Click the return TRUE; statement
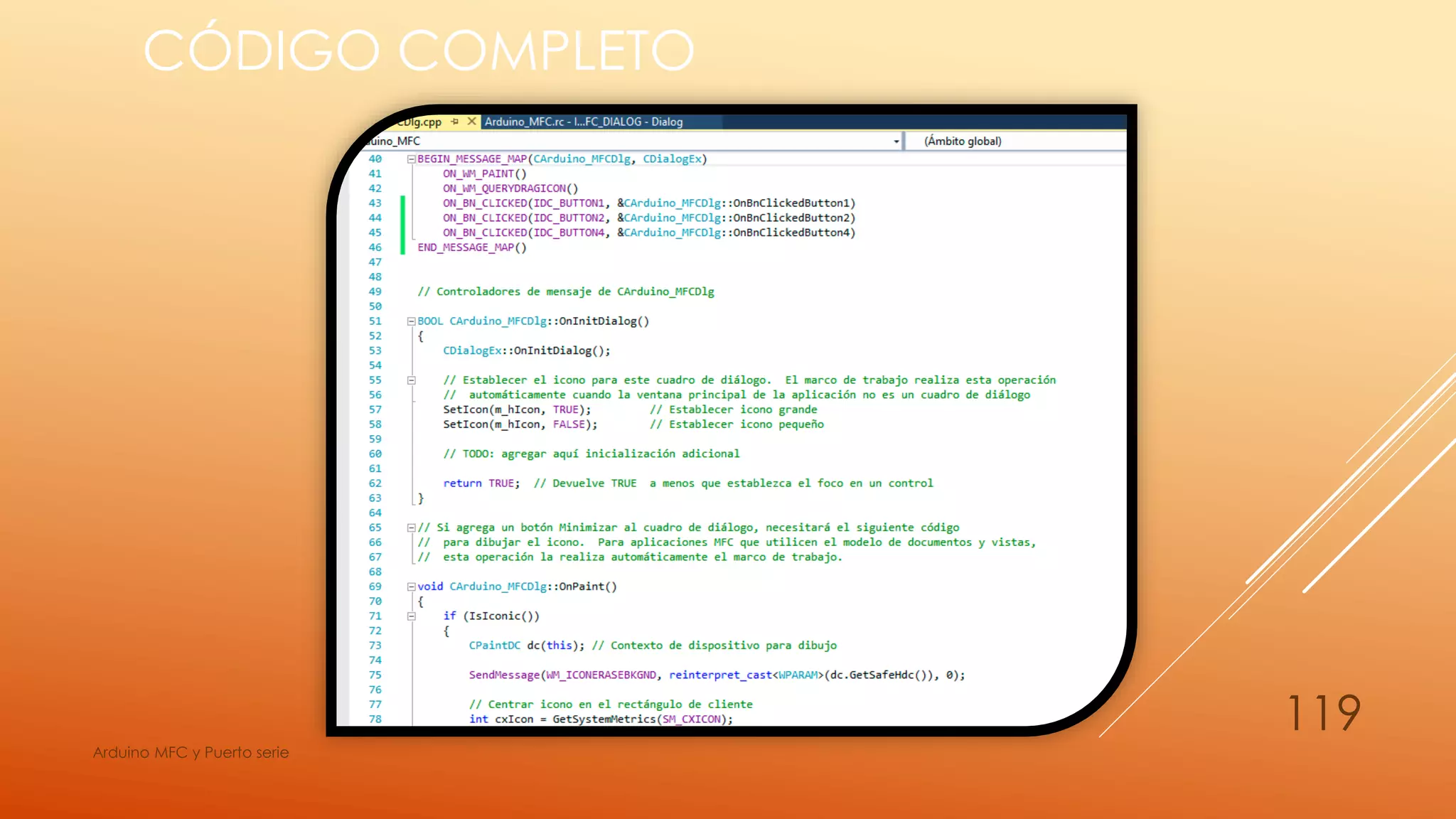The image size is (1456, 819). [481, 483]
